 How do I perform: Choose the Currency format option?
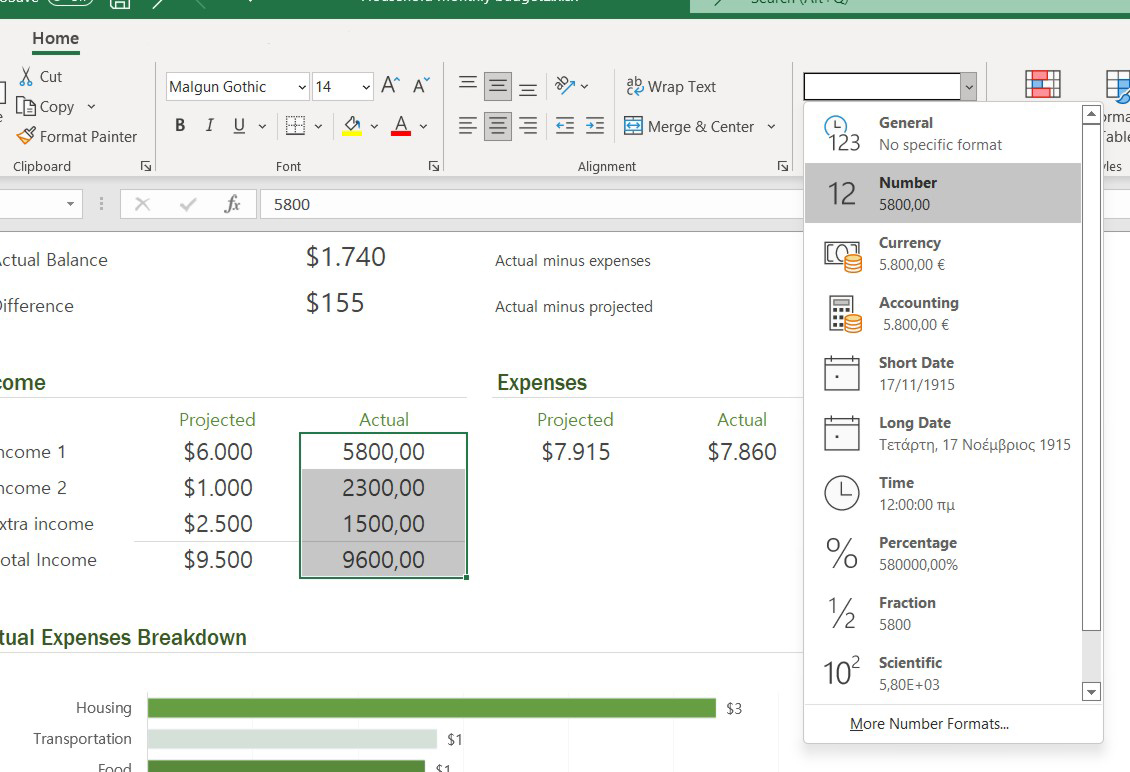coord(943,253)
